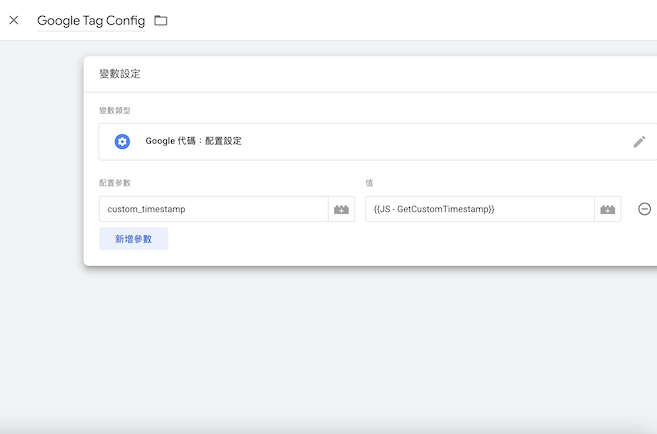Click 新增參數 to add parameter
The width and height of the screenshot is (657, 434).
point(134,239)
